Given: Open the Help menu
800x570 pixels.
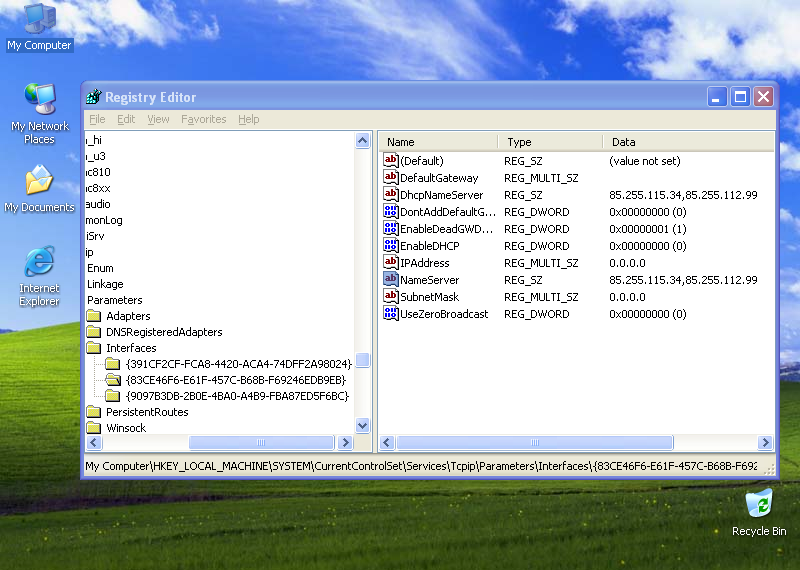Looking at the screenshot, I should pyautogui.click(x=248, y=119).
